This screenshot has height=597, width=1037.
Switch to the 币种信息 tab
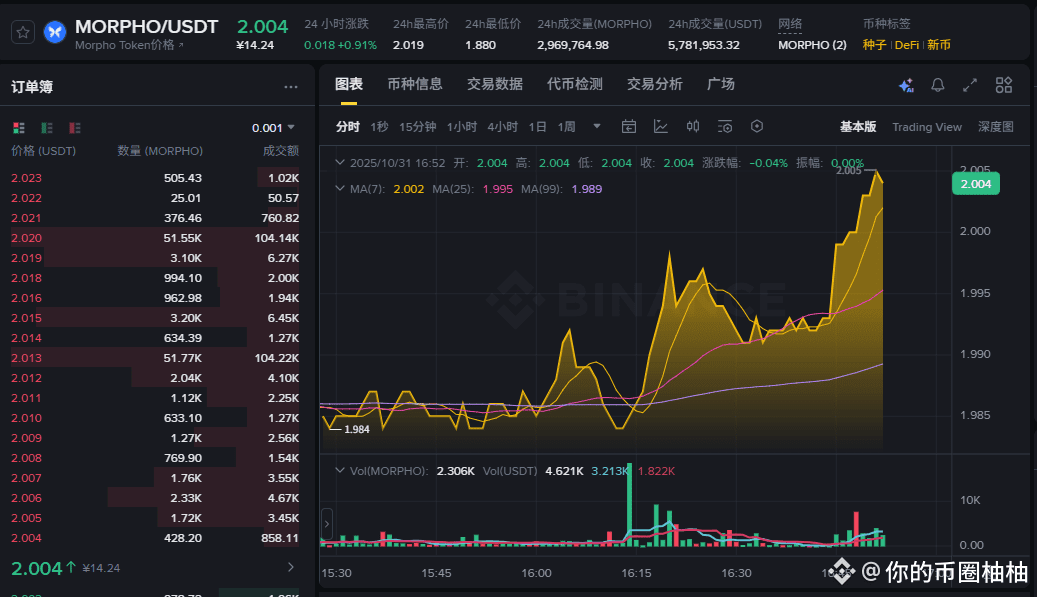[x=415, y=84]
